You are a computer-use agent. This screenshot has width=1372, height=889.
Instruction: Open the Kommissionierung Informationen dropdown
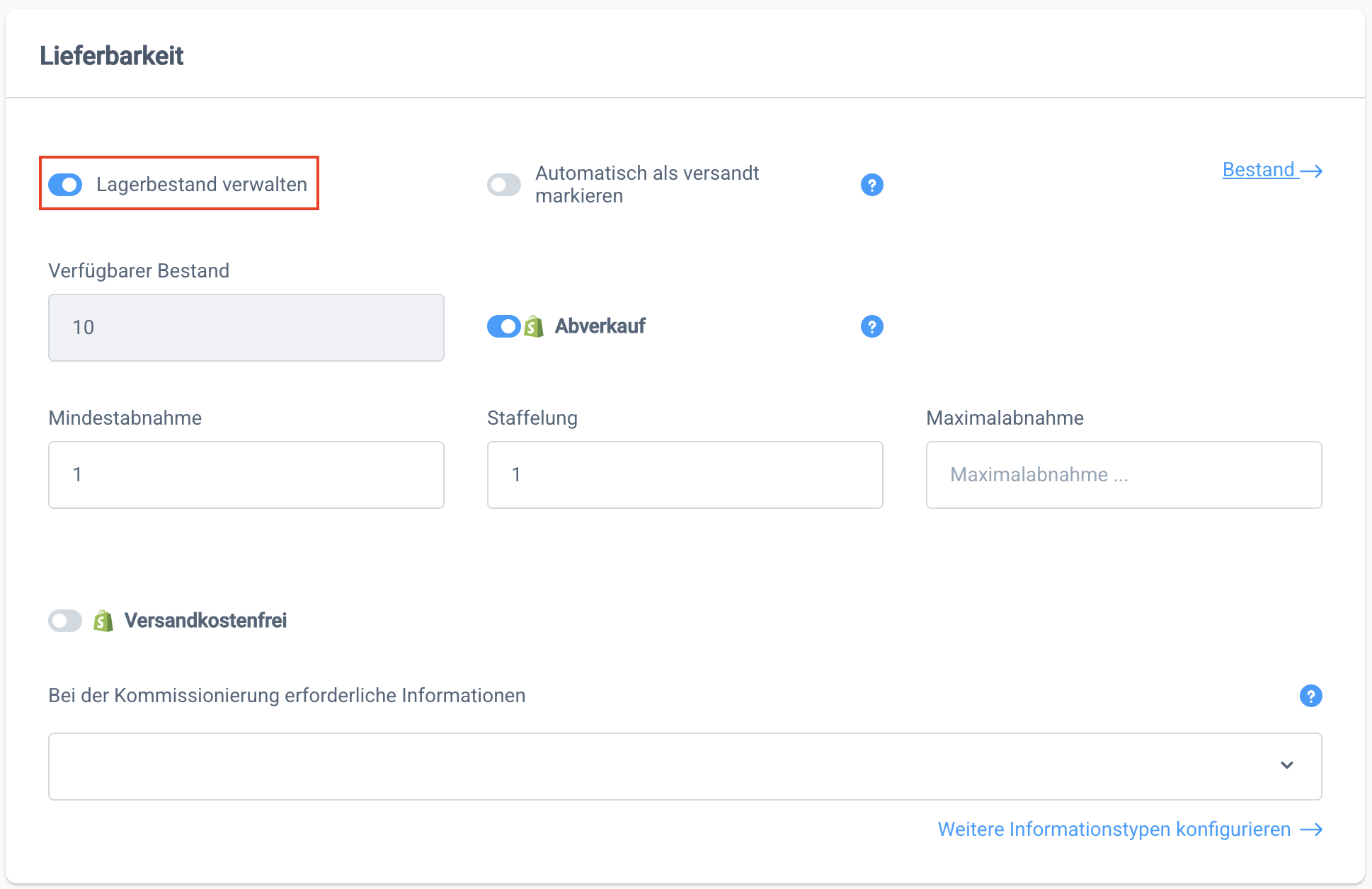(684, 767)
